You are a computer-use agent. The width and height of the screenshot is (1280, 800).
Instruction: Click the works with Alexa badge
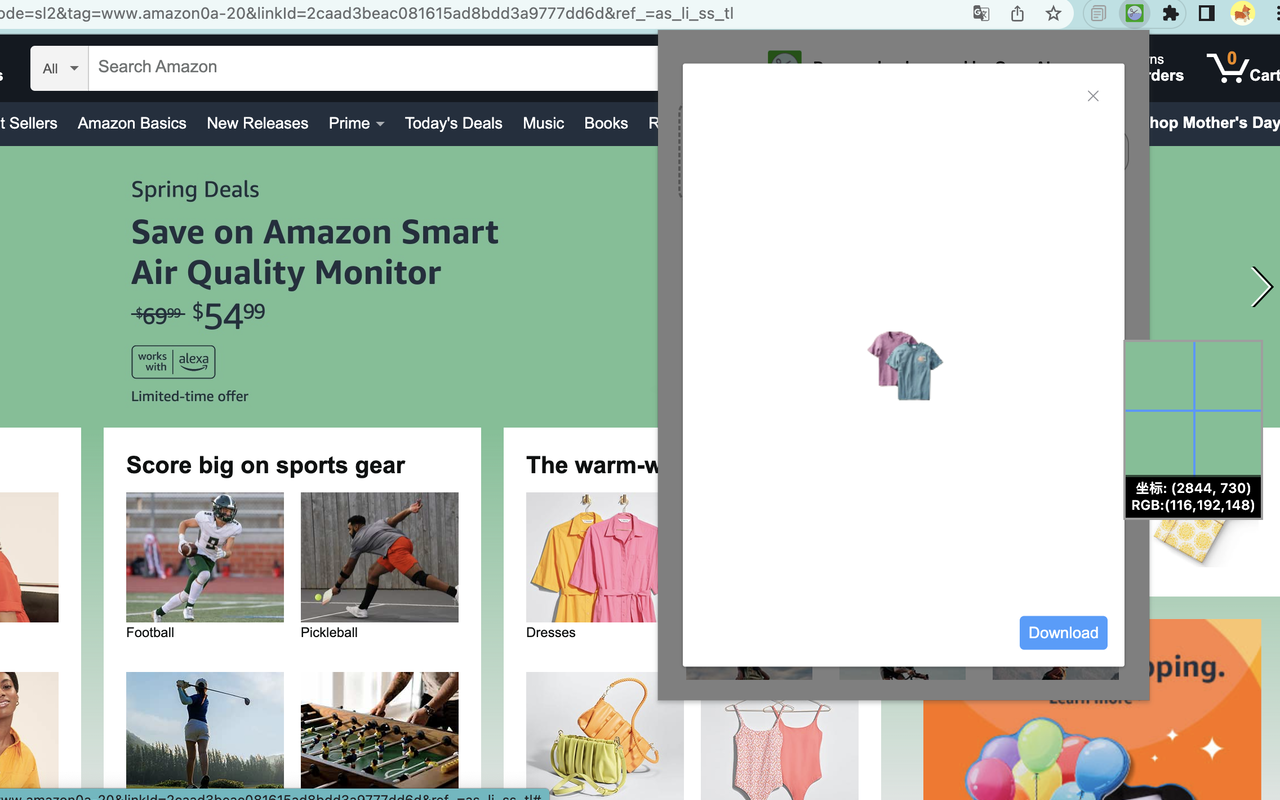pyautogui.click(x=173, y=361)
